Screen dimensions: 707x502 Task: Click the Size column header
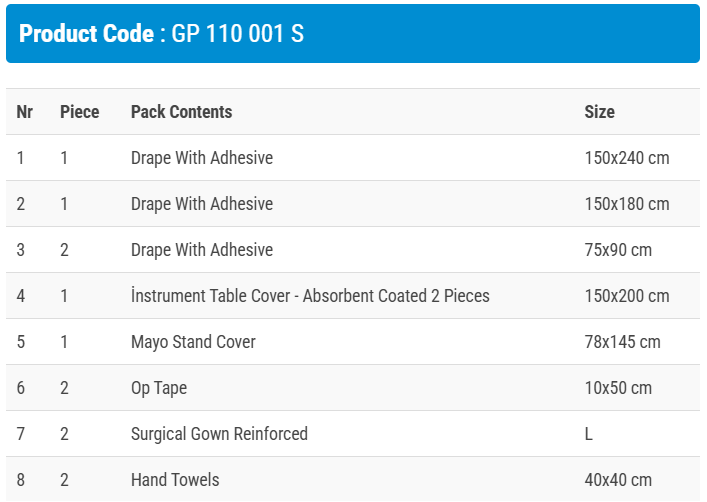pyautogui.click(x=599, y=112)
